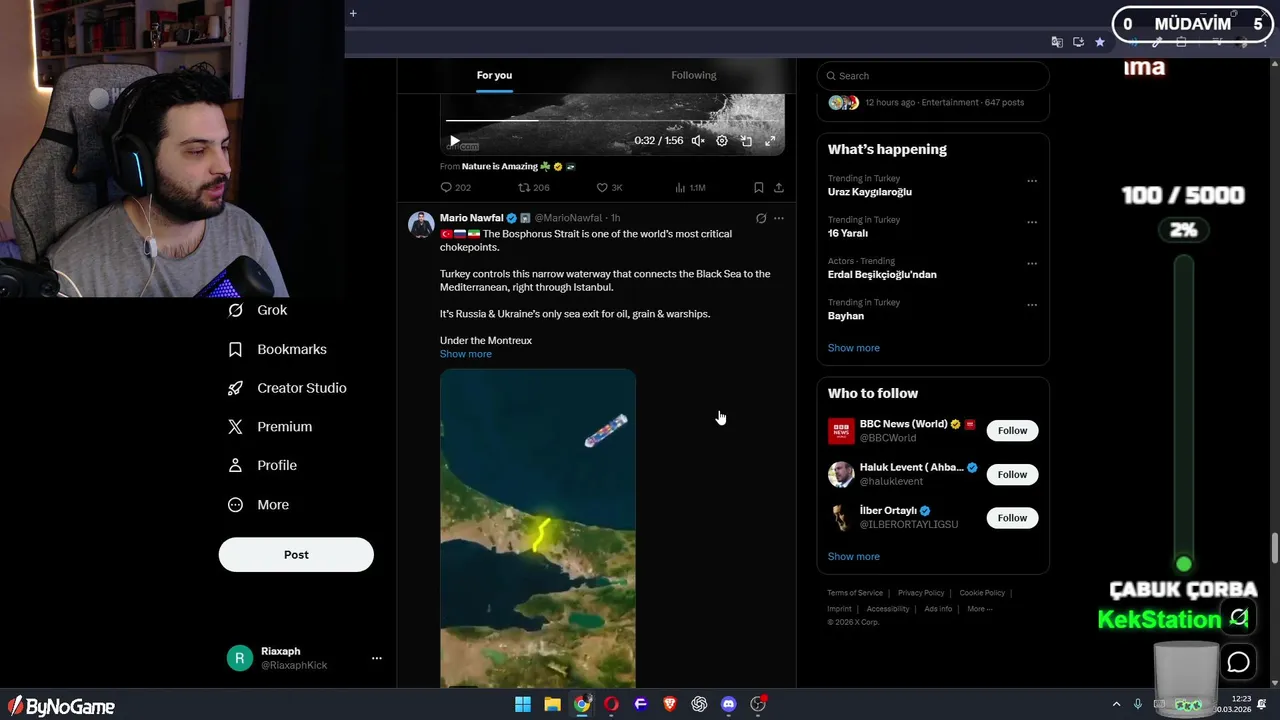Open options for 16 Yaralı trend

[x=1032, y=222]
